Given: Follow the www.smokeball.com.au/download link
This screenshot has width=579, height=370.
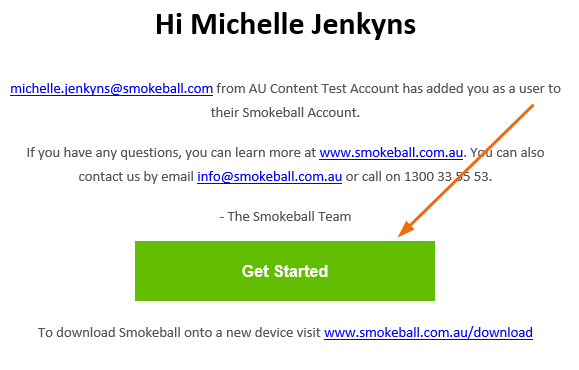Looking at the screenshot, I should (428, 332).
